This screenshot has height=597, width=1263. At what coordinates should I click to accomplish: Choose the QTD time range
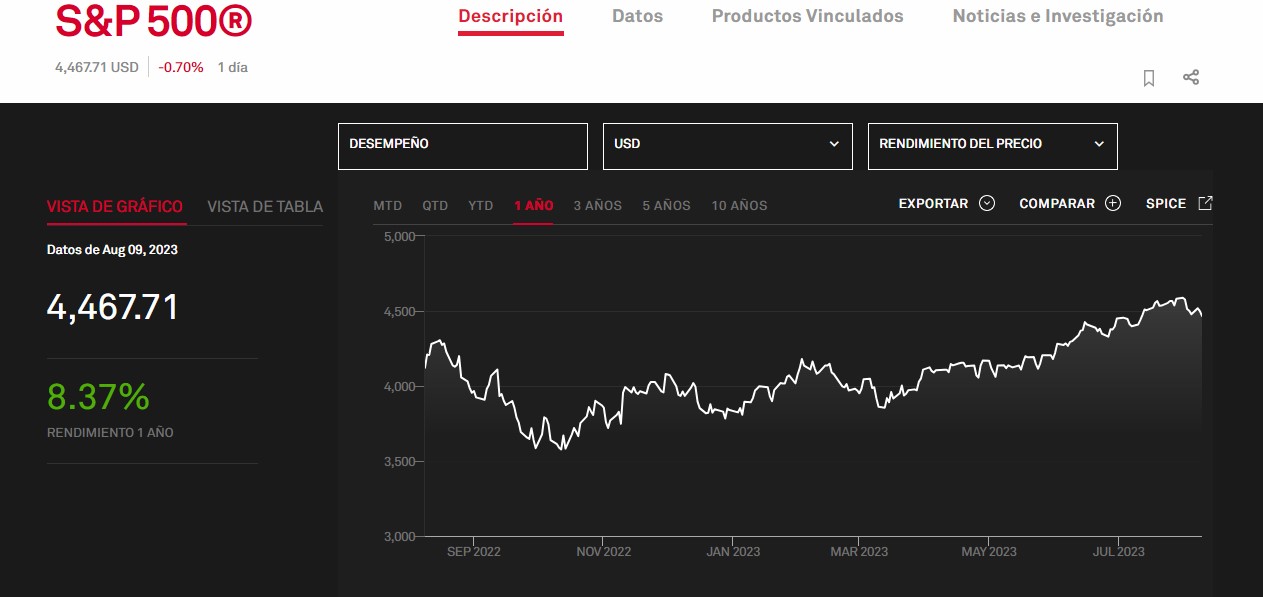point(435,205)
